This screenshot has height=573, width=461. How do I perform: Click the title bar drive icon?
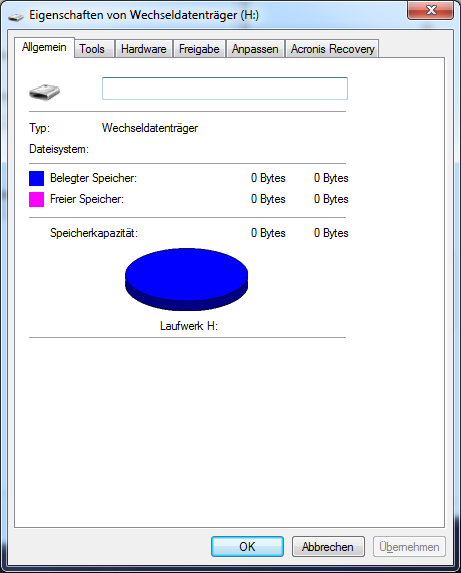16,17
